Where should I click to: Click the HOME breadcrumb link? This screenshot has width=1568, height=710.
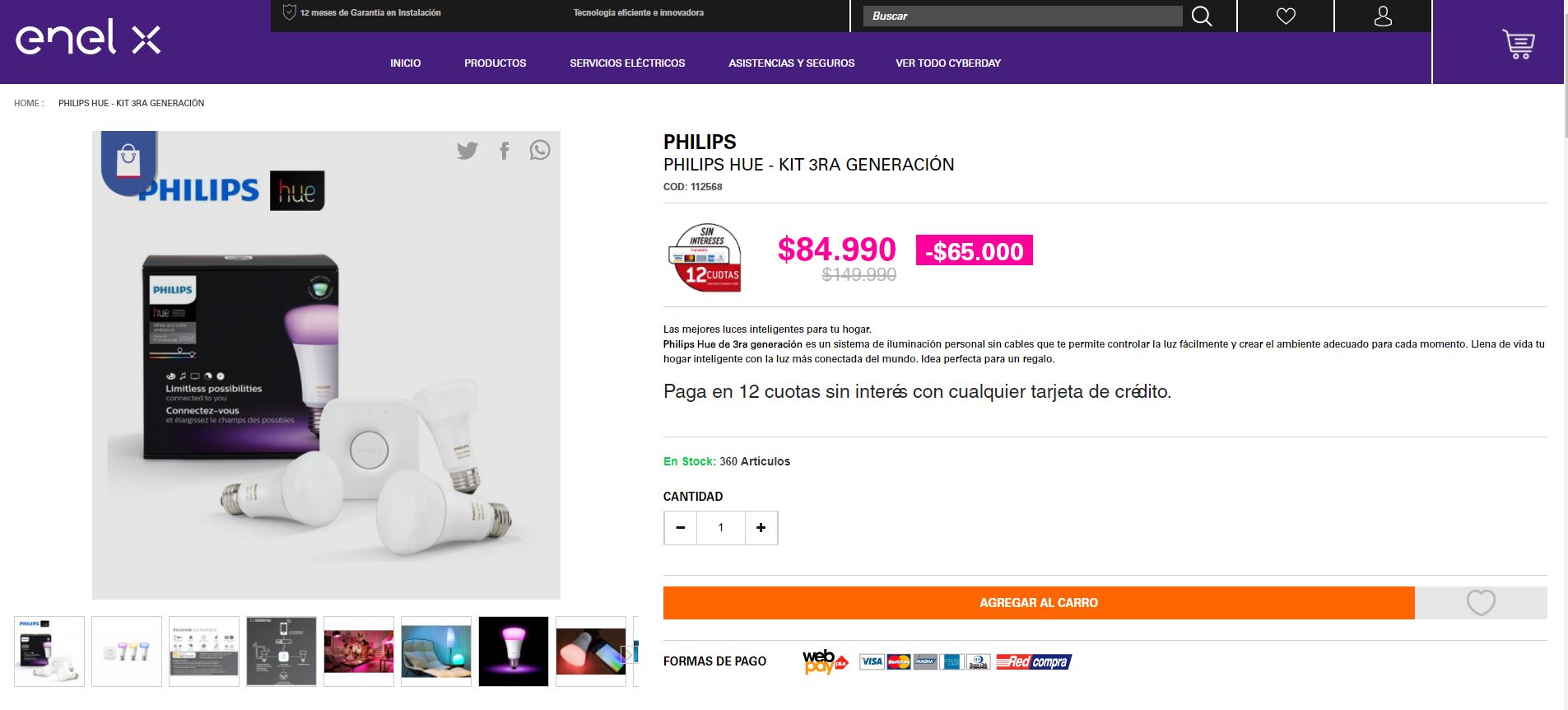click(27, 104)
